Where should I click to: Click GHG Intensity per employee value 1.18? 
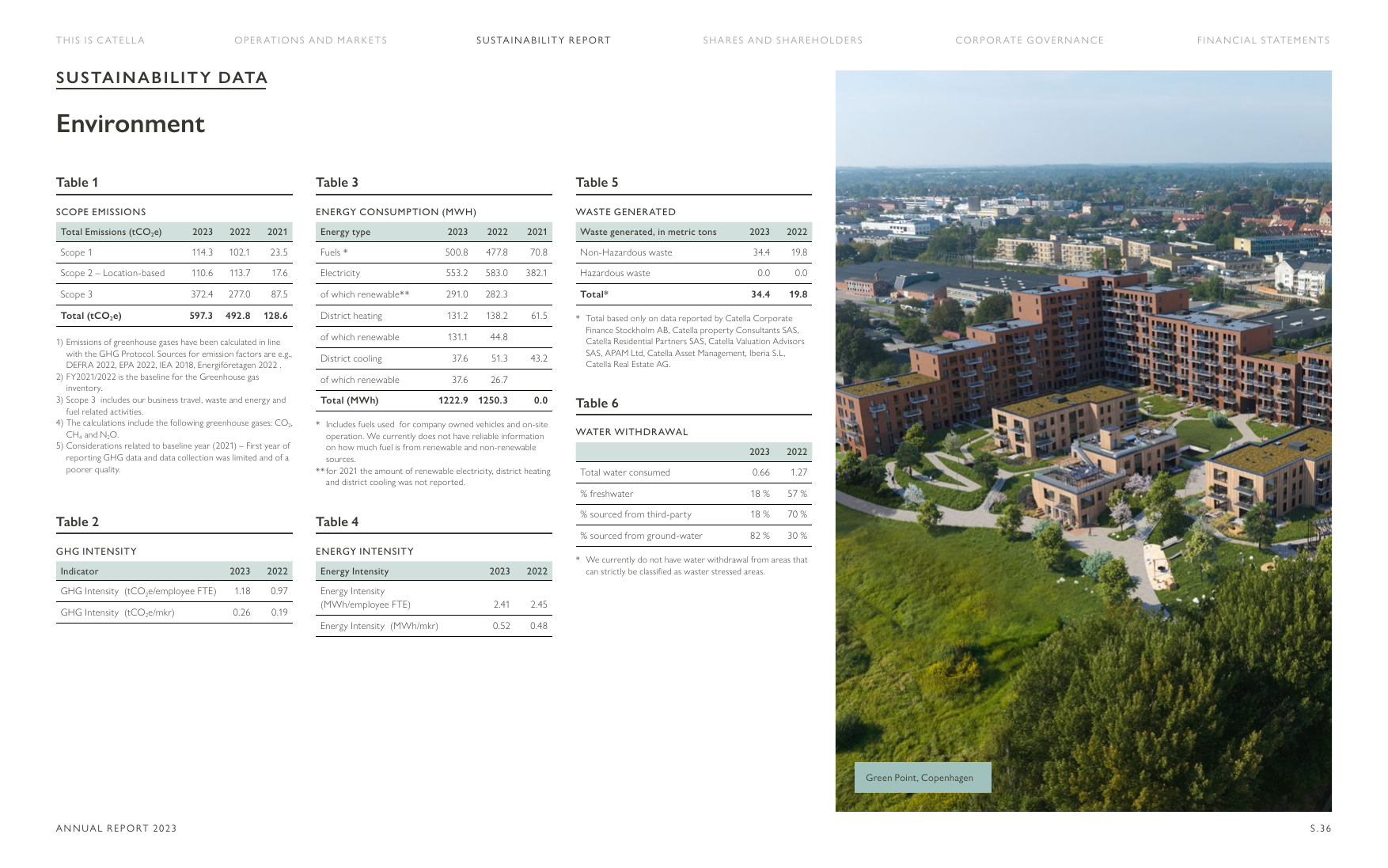click(242, 591)
